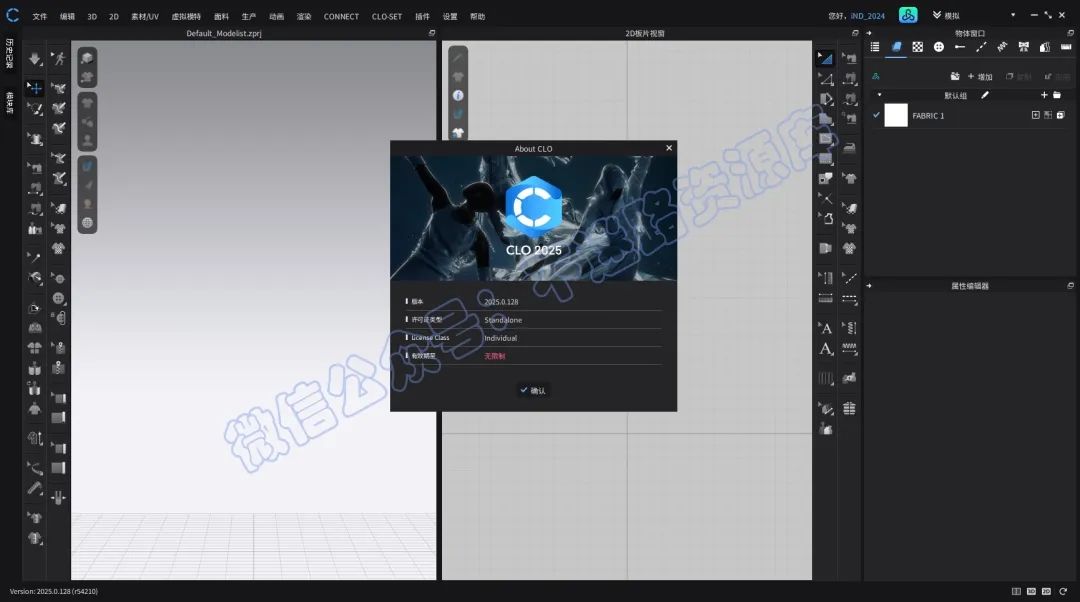Click the 2025.0.128 version value in dialog

click(501, 302)
